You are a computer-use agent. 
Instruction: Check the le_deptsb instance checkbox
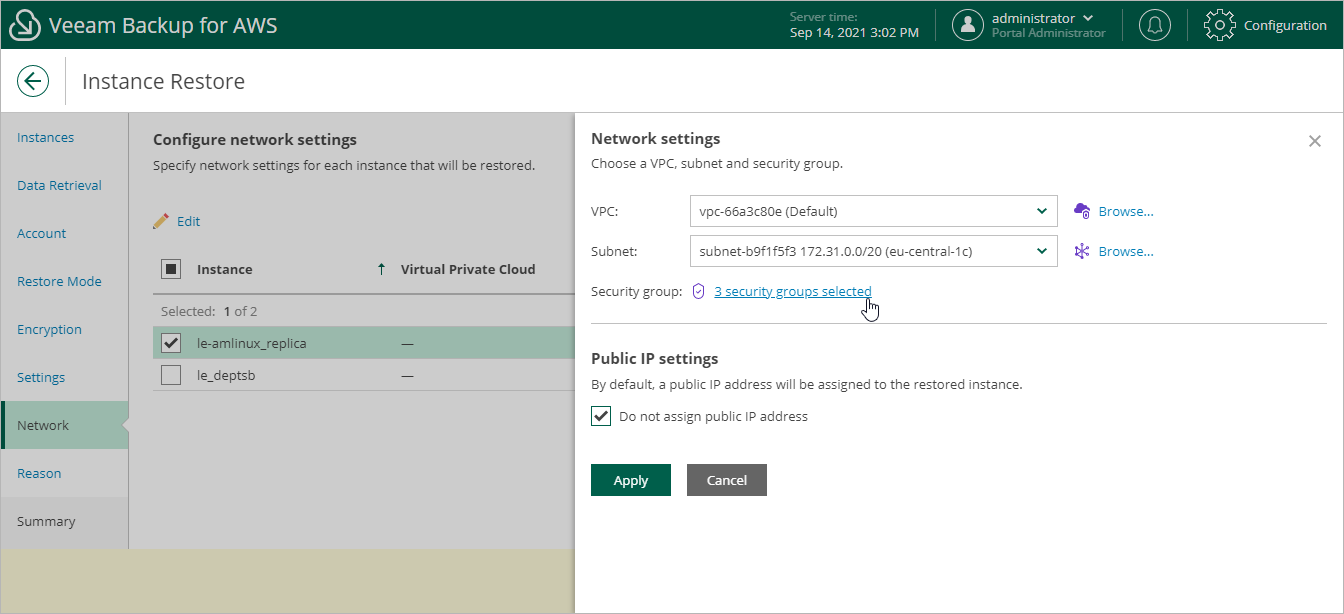(x=168, y=375)
